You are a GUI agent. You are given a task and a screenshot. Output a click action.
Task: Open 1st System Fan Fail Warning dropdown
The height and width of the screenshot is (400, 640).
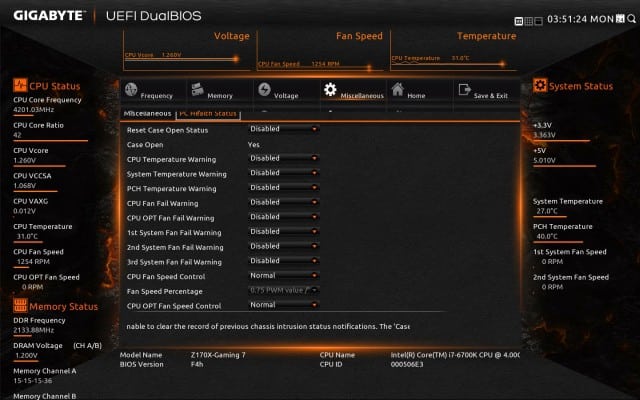284,232
